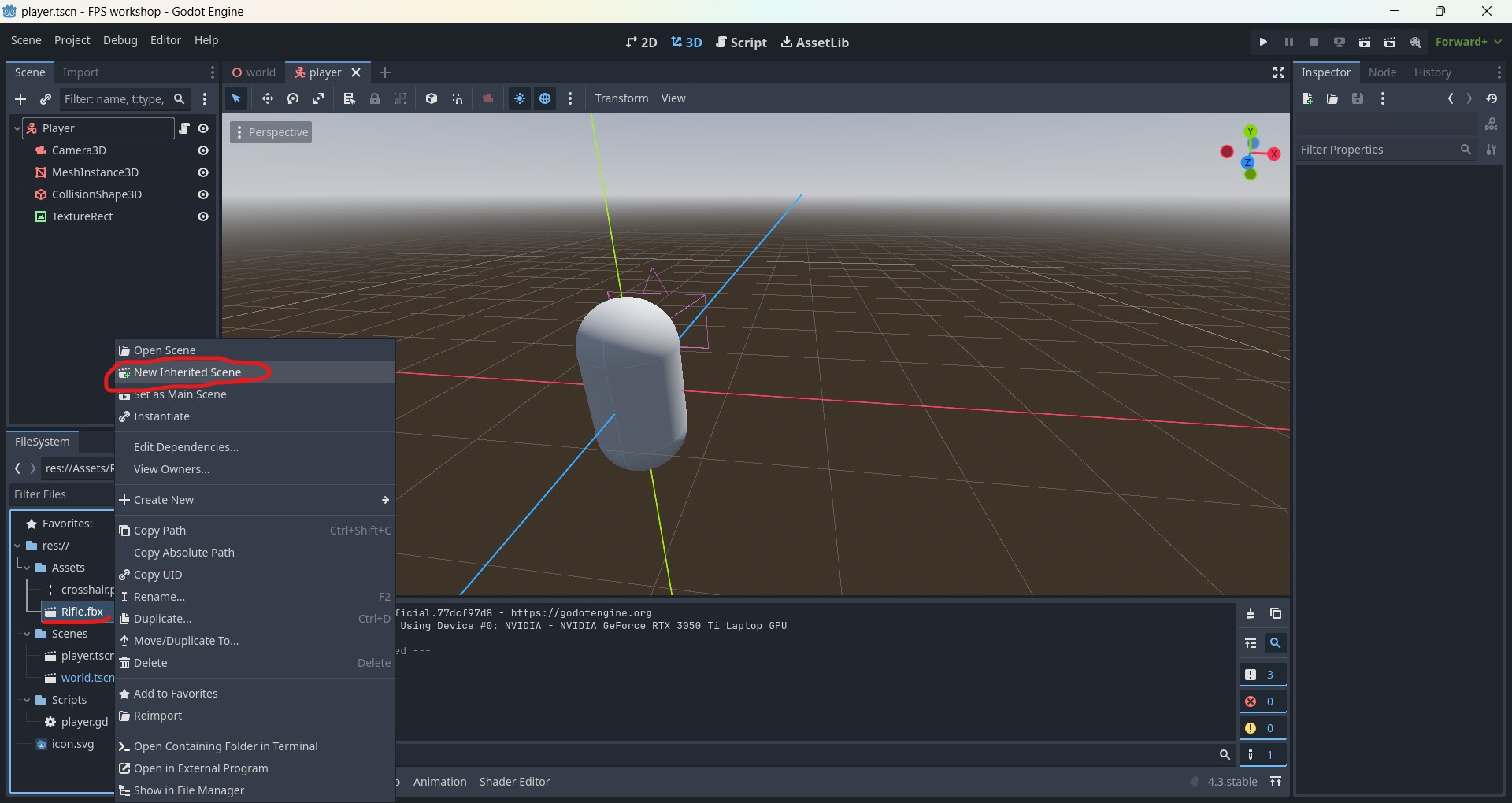Screen dimensions: 1512x803
Task: Run the project with the play icon
Action: 1263,42
